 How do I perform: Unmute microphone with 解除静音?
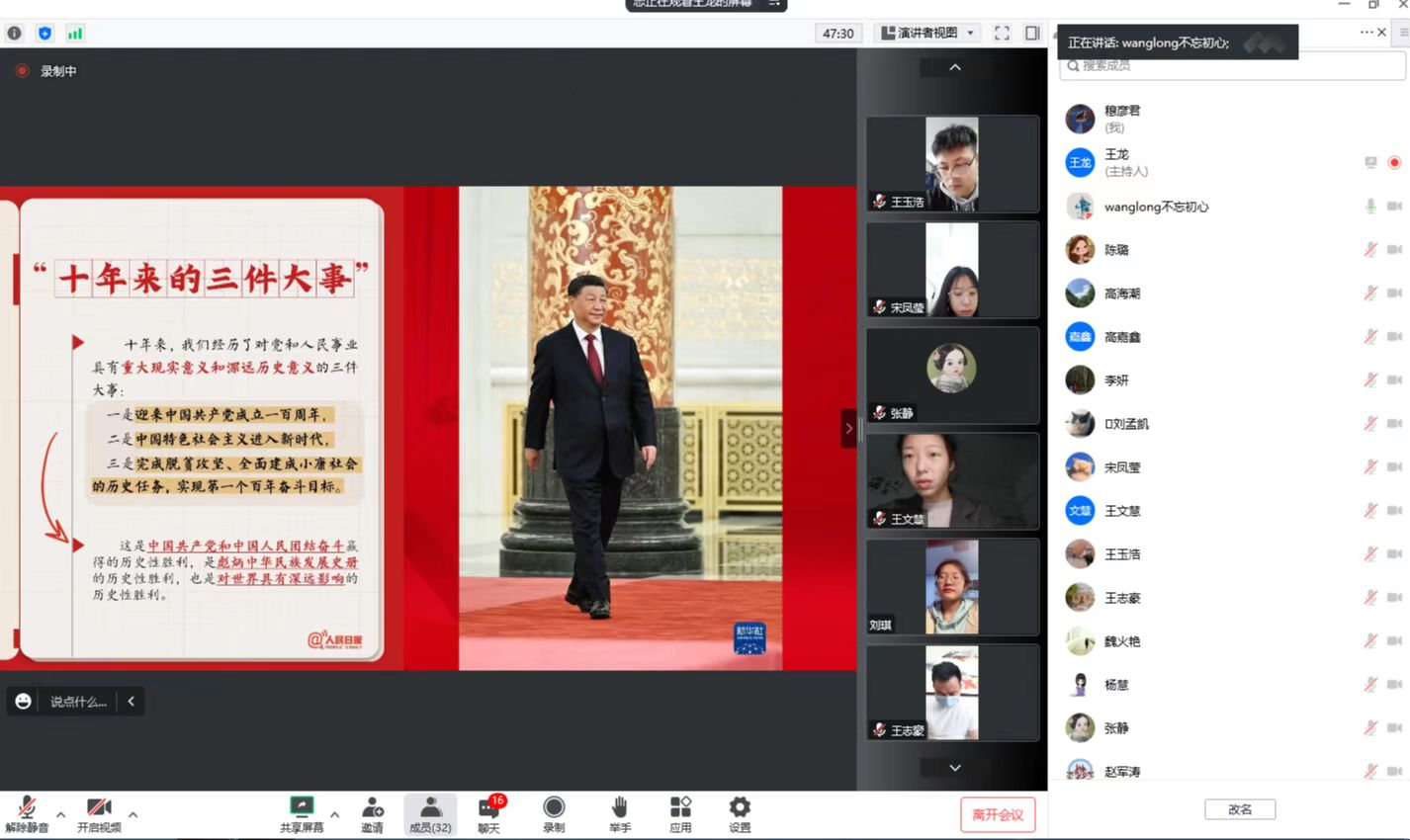tap(27, 808)
